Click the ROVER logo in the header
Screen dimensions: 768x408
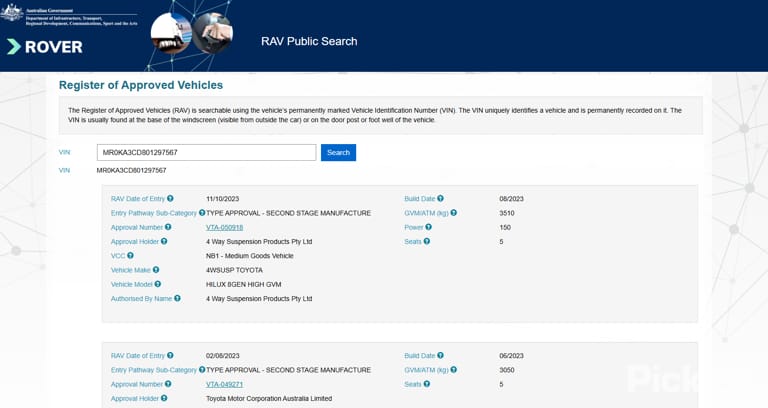pyautogui.click(x=45, y=47)
